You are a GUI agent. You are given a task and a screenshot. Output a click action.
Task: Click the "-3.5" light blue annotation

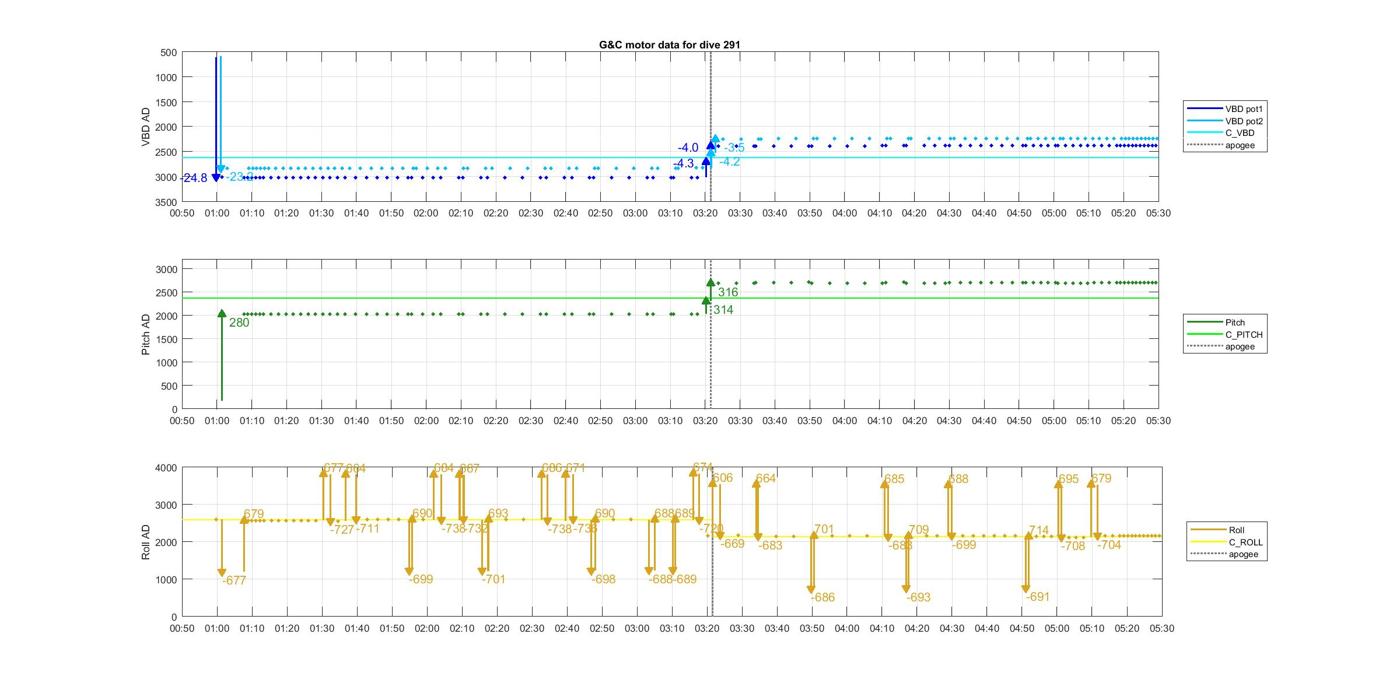[734, 148]
